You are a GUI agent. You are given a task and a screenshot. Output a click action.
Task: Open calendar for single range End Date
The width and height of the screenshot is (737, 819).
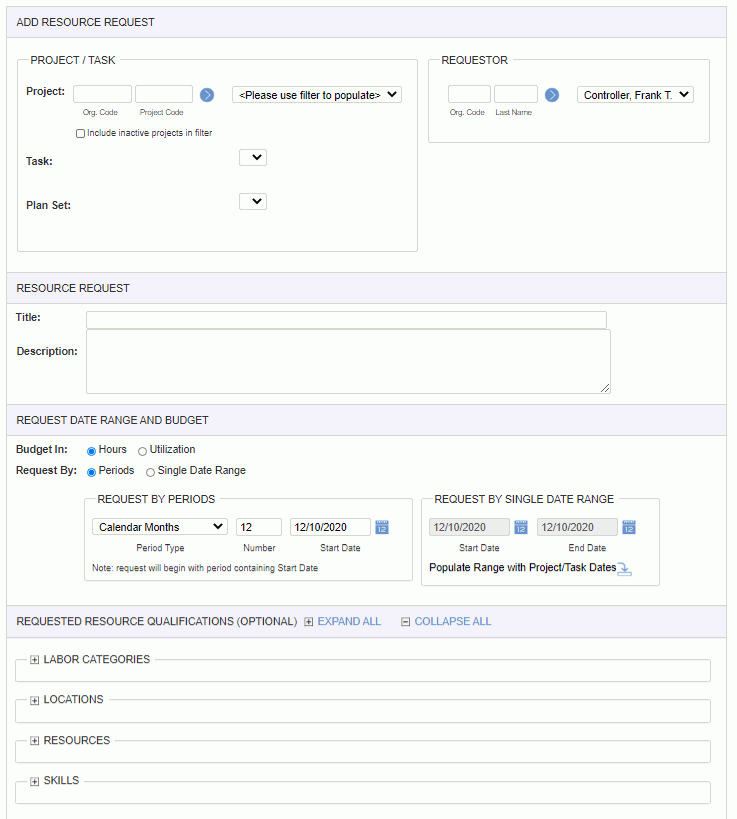[x=629, y=527]
